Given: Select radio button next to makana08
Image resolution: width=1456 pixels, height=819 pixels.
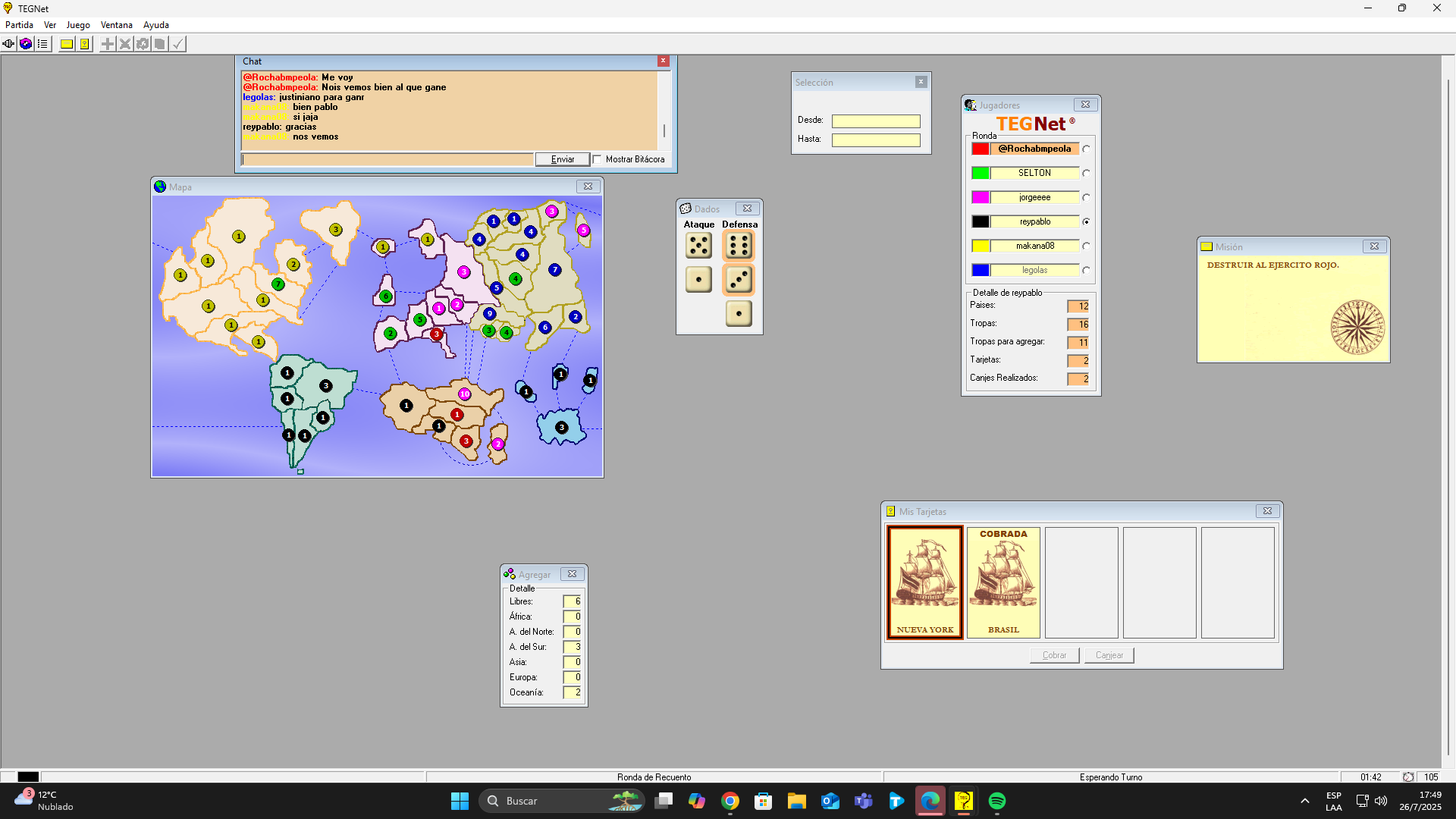Looking at the screenshot, I should pyautogui.click(x=1087, y=246).
